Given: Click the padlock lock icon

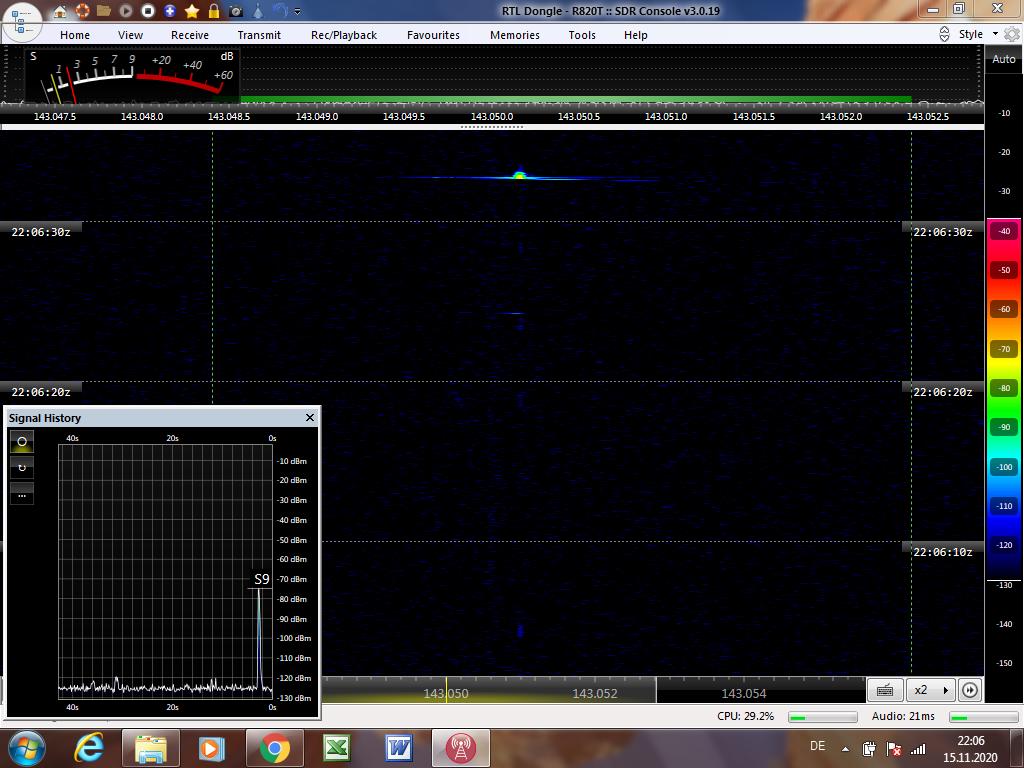Looking at the screenshot, I should [214, 11].
